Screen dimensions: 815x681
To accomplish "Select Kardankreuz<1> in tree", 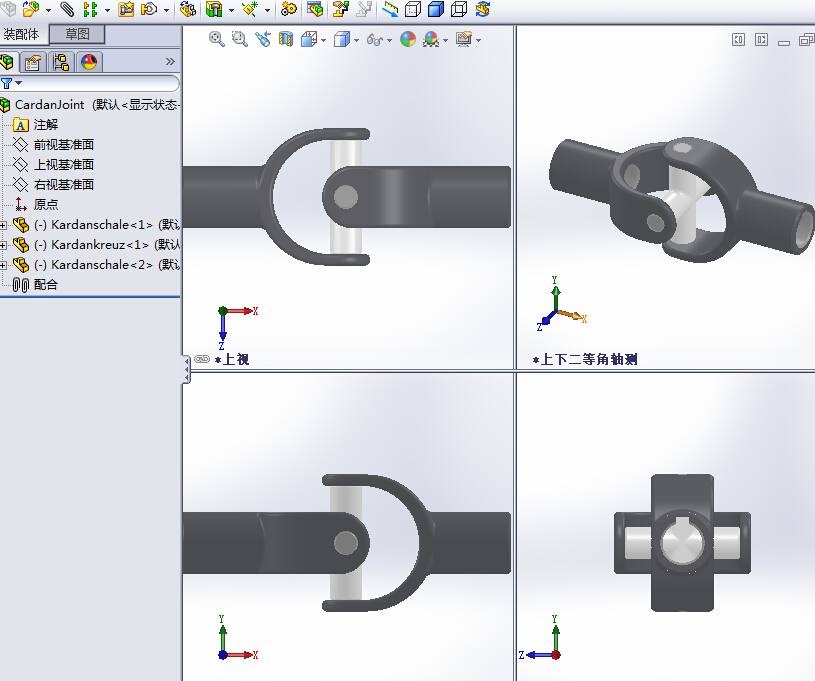I will coord(97,245).
